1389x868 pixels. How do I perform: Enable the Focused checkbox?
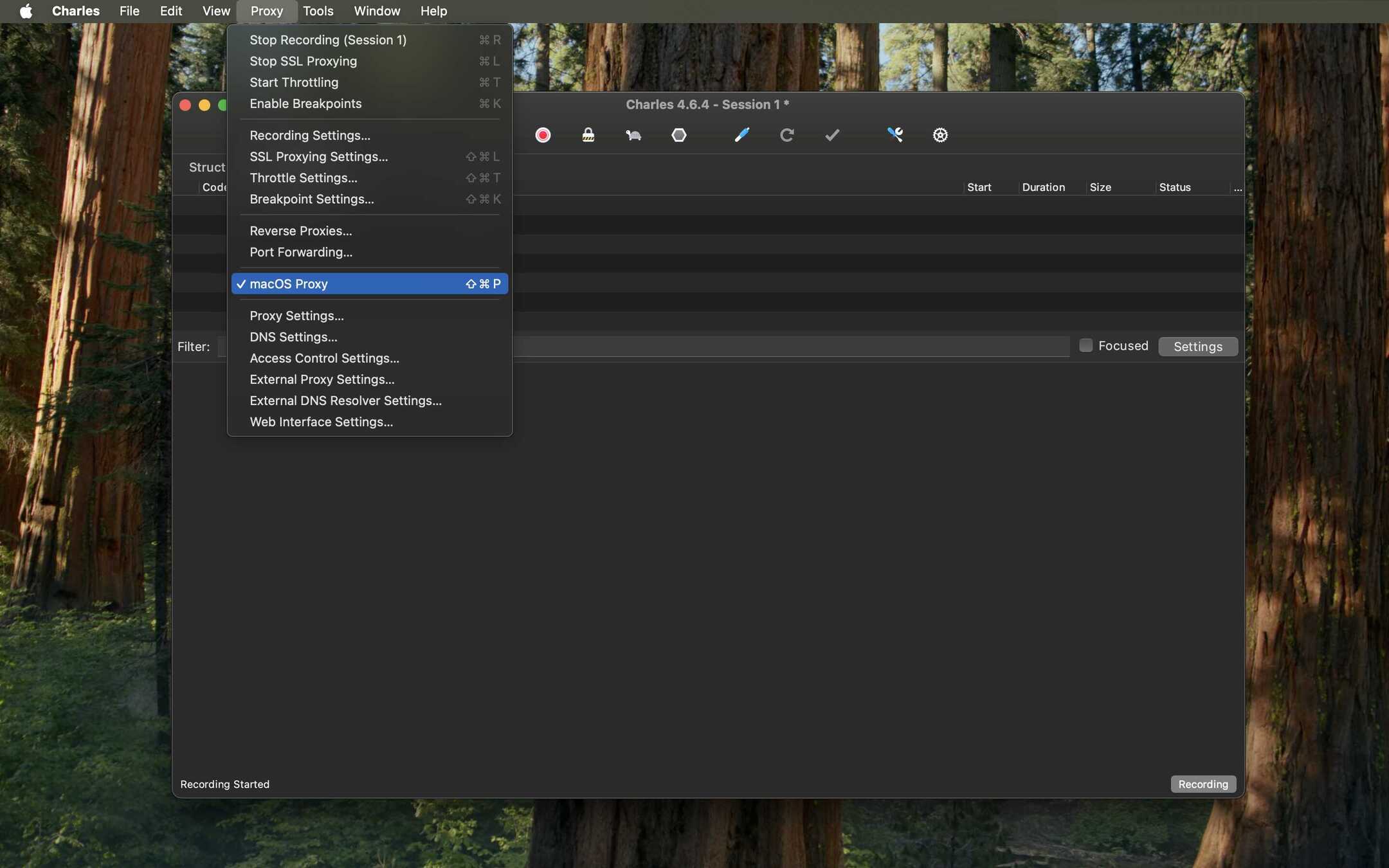pos(1086,346)
